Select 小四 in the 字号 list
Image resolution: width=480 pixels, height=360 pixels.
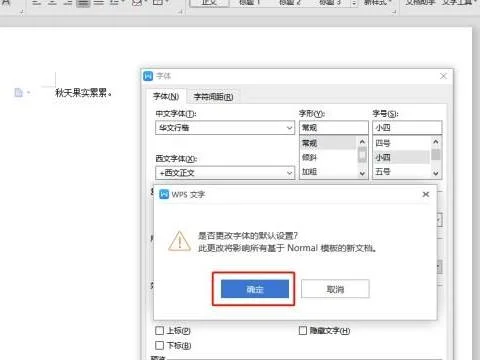click(401, 157)
